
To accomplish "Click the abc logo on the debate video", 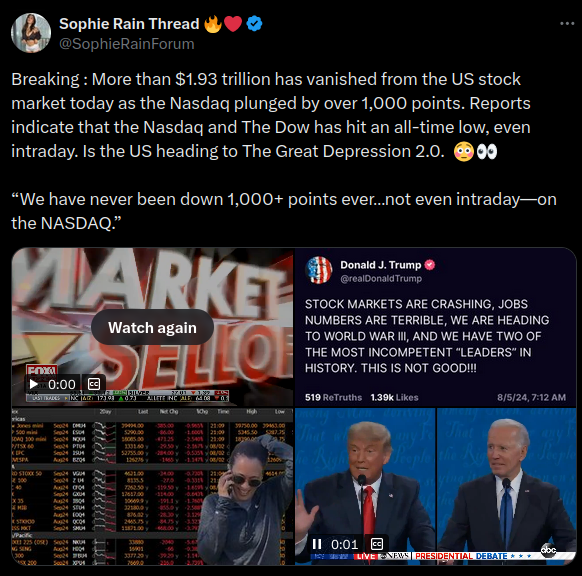I will 549,549.
